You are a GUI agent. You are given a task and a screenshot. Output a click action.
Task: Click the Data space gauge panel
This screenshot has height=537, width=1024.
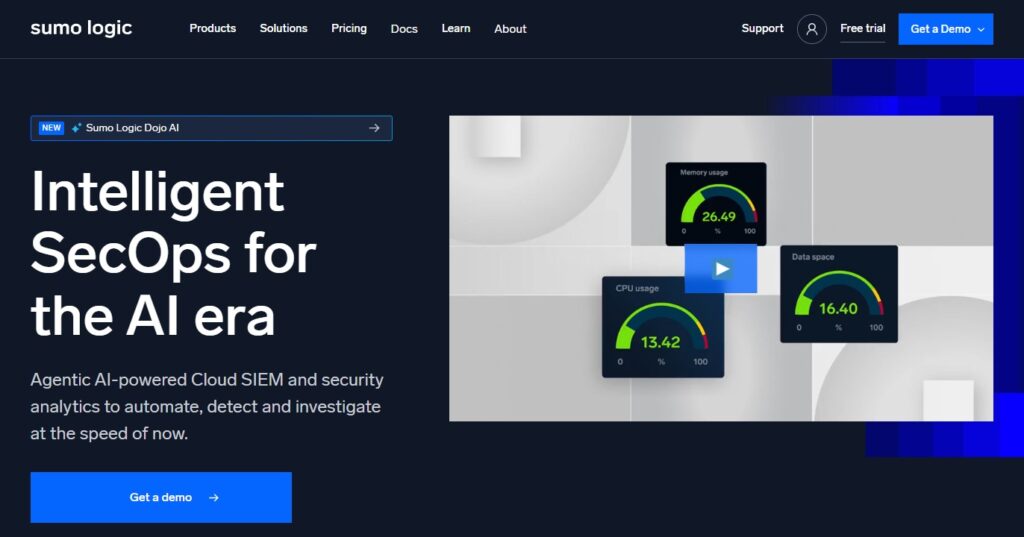tap(838, 293)
